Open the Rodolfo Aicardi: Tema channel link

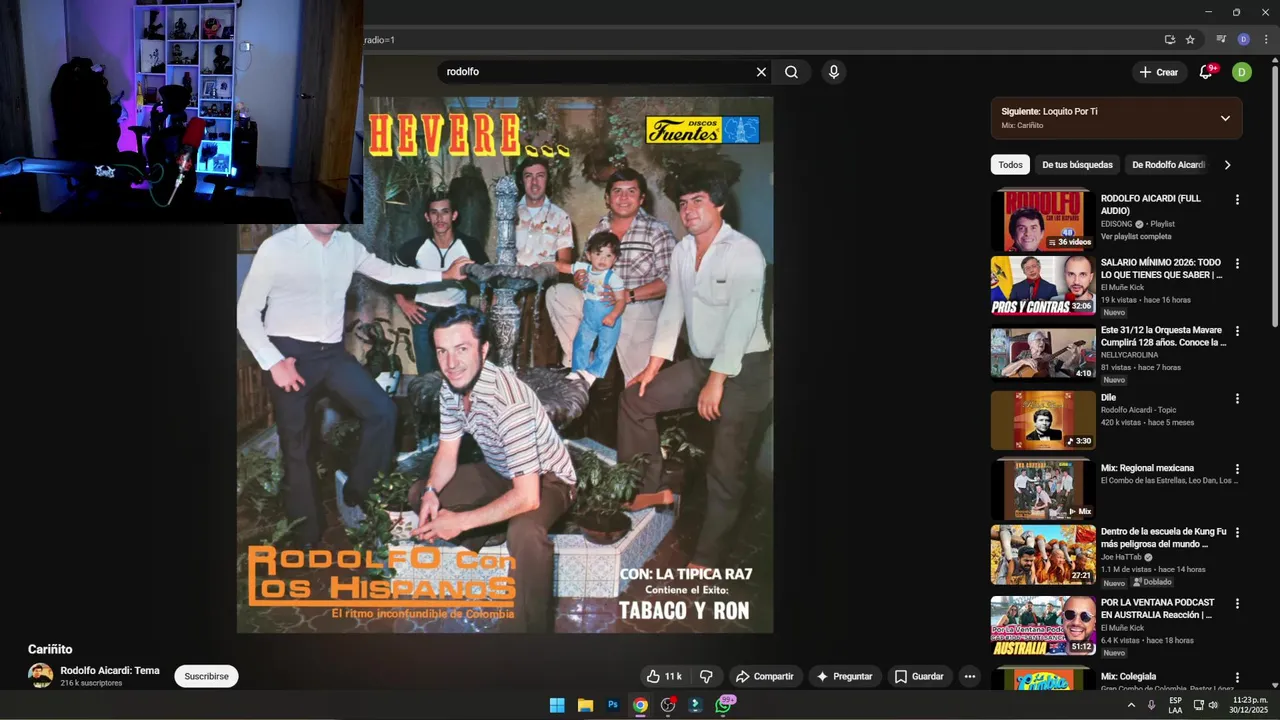110,671
